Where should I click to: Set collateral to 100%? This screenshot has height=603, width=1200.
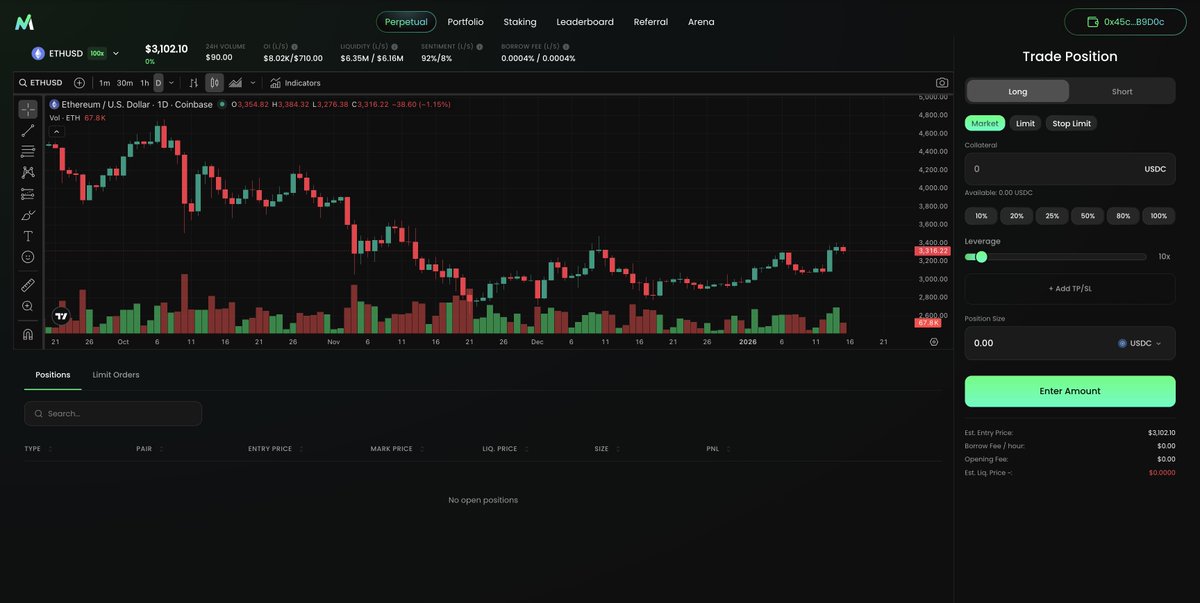(1159, 216)
